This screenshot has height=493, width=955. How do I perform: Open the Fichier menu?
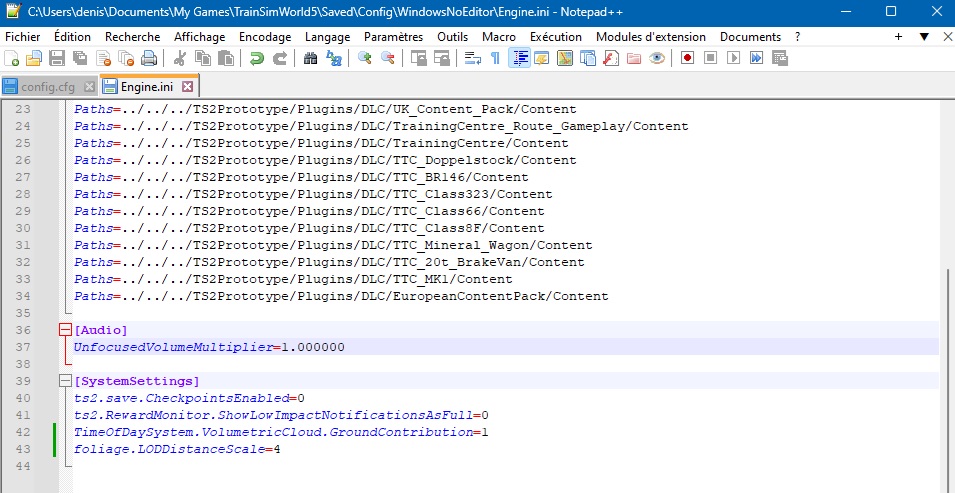point(23,37)
